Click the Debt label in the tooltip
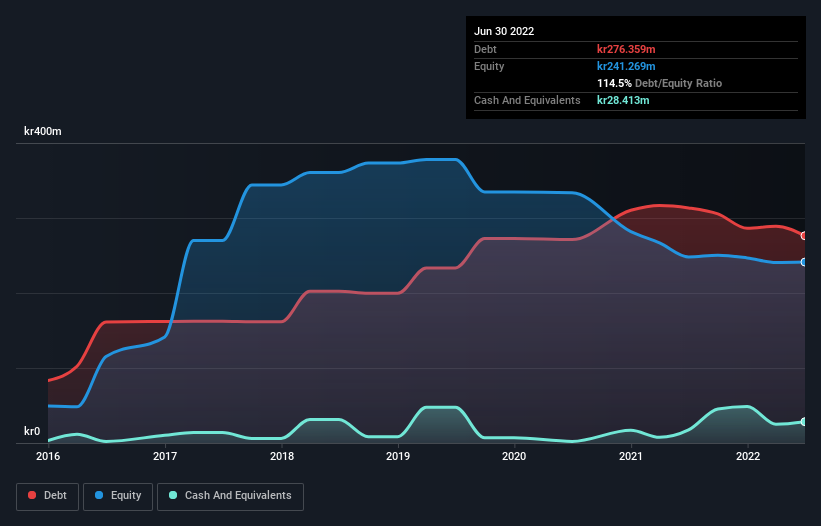Viewport: 821px width, 526px height. point(485,49)
